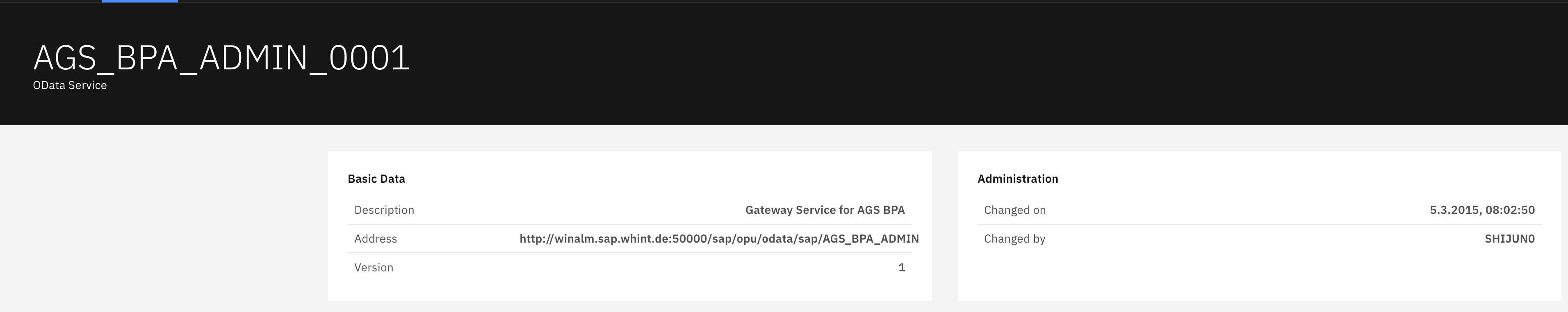
Task: Click the AGS_BPA_ADMIN_0001 page title
Action: 221,58
